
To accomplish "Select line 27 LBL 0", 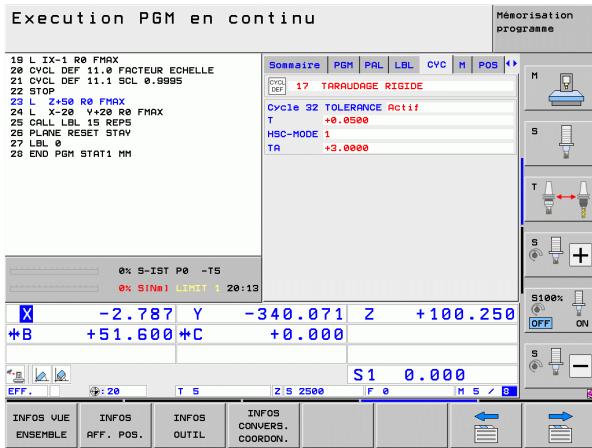I will point(36,143).
